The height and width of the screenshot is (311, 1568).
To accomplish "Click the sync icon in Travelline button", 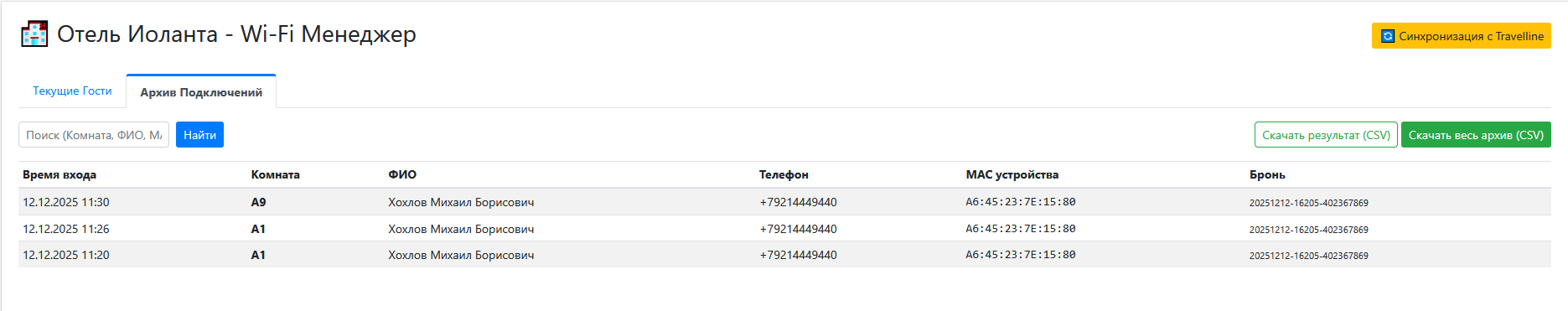I will click(1388, 36).
